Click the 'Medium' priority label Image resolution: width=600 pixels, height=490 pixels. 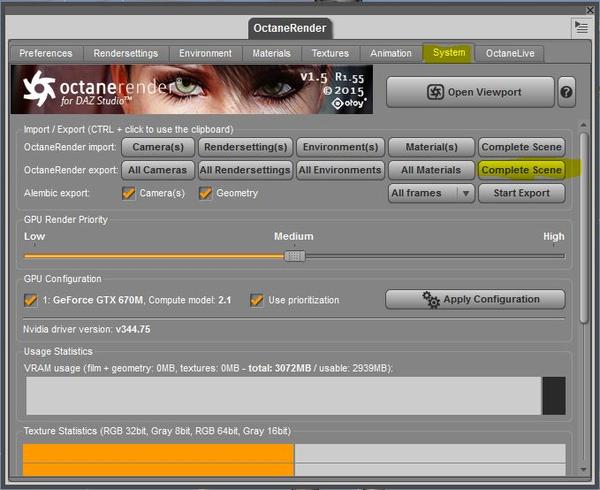[293, 236]
